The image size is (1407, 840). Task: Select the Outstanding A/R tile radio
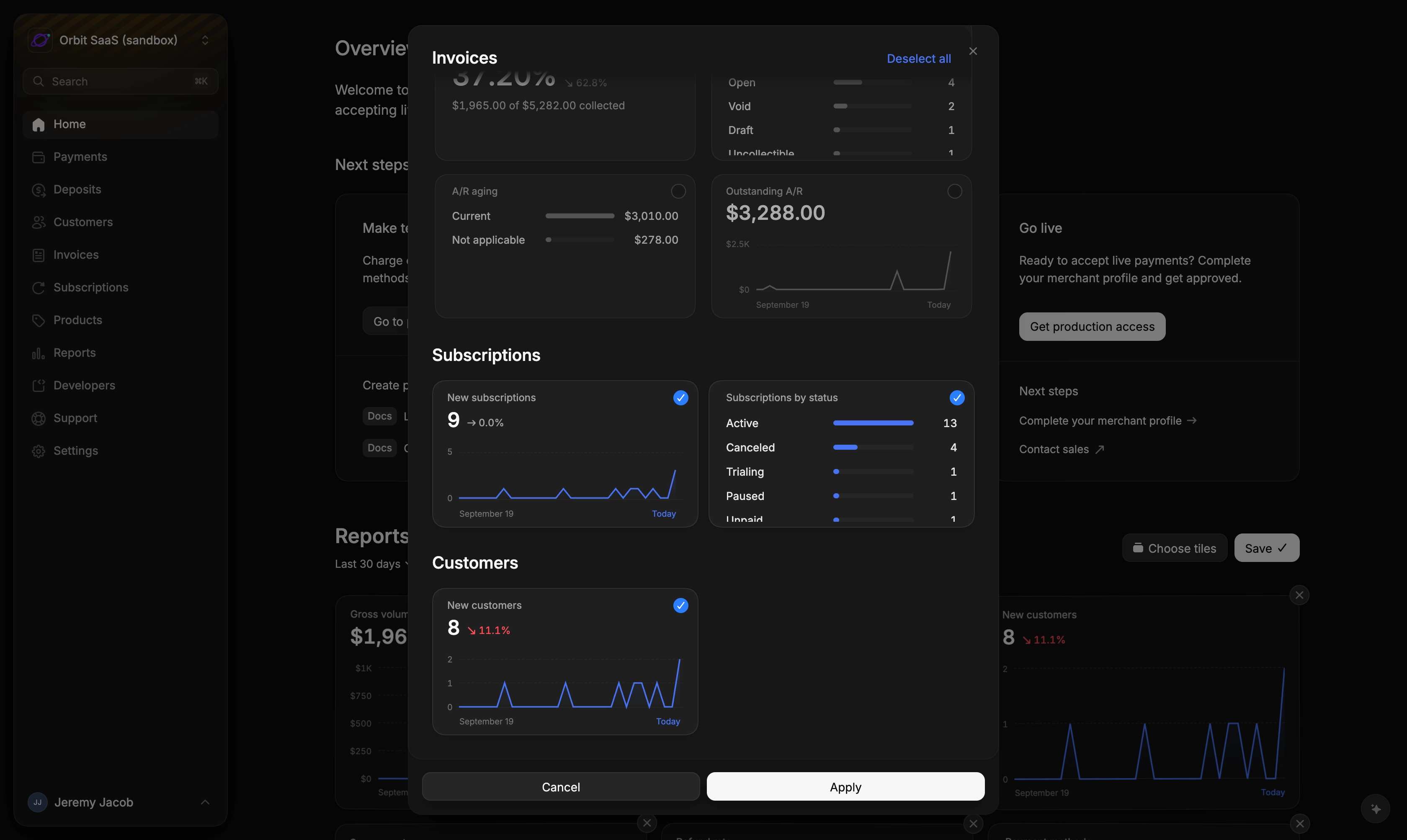click(955, 191)
